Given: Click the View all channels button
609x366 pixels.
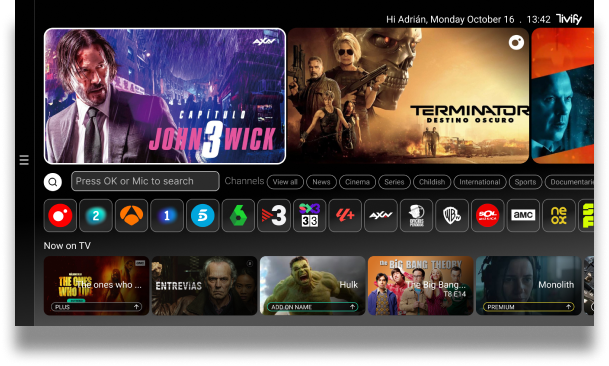Looking at the screenshot, I should tap(285, 182).
